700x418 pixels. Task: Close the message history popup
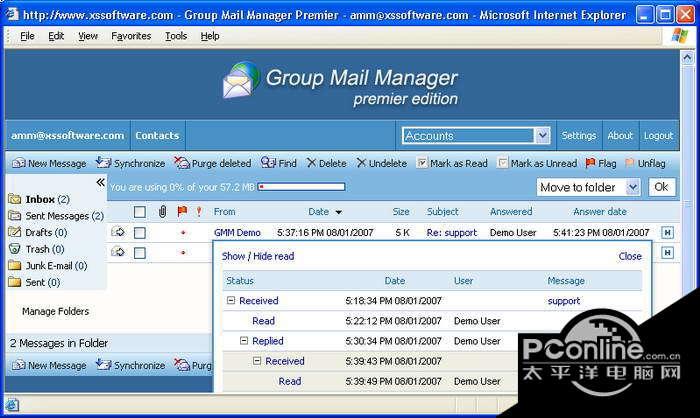(630, 256)
